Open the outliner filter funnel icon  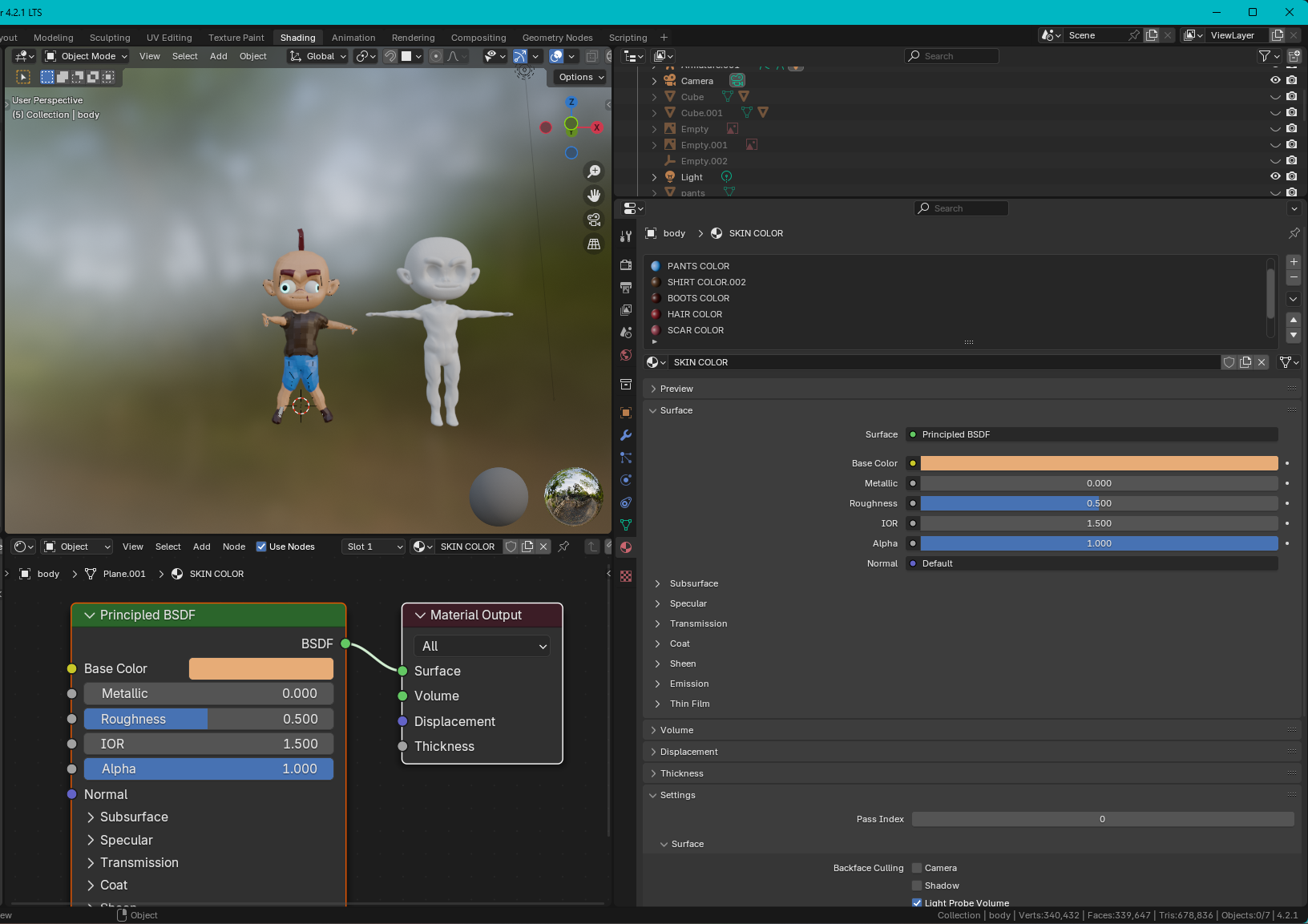[1265, 56]
